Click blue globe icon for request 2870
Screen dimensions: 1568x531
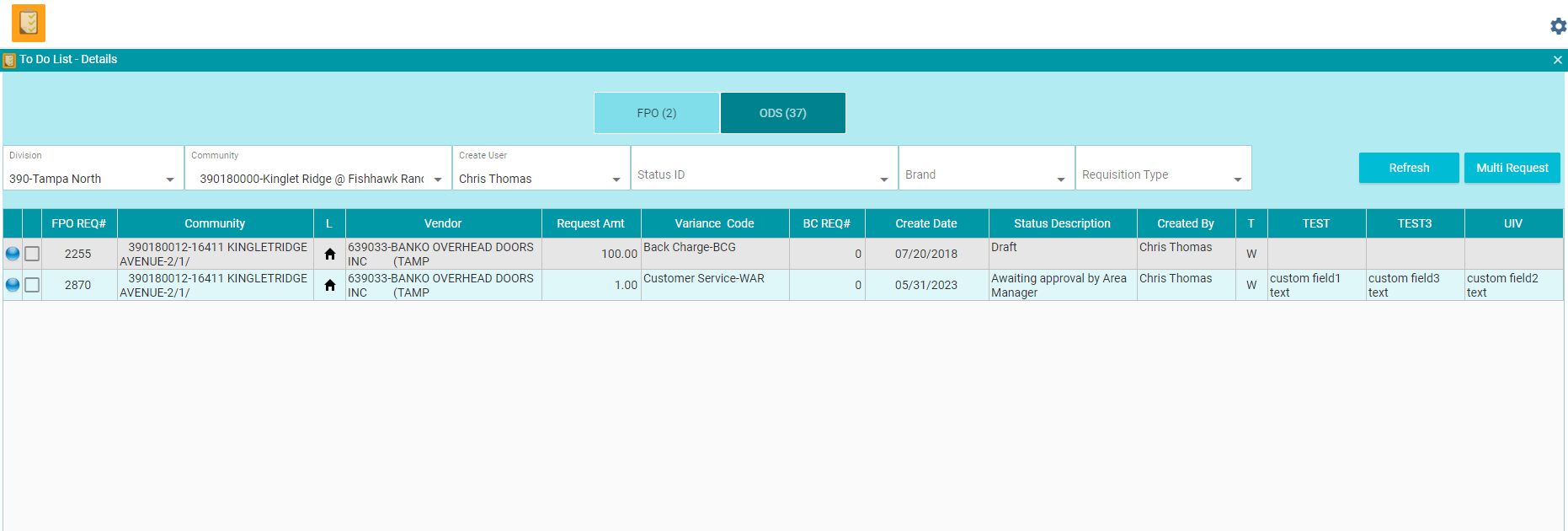pos(13,285)
